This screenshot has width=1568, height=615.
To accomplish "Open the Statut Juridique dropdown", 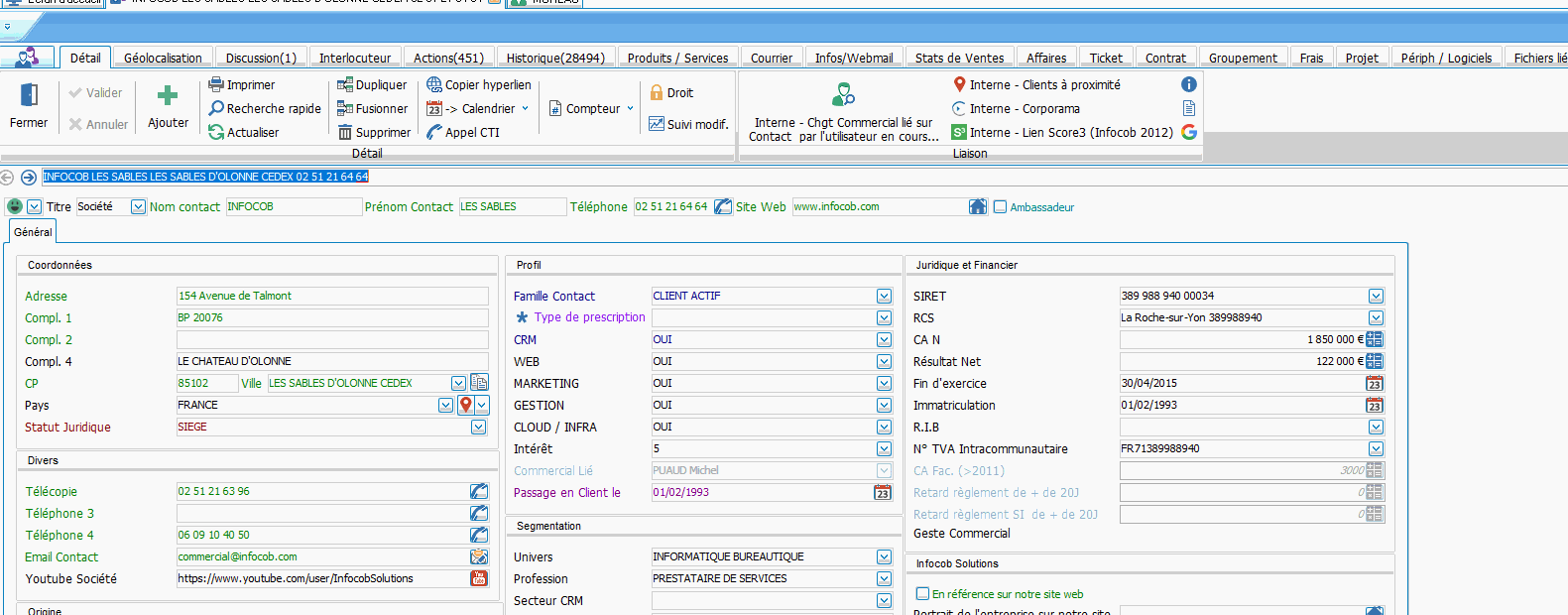I will click(x=478, y=428).
